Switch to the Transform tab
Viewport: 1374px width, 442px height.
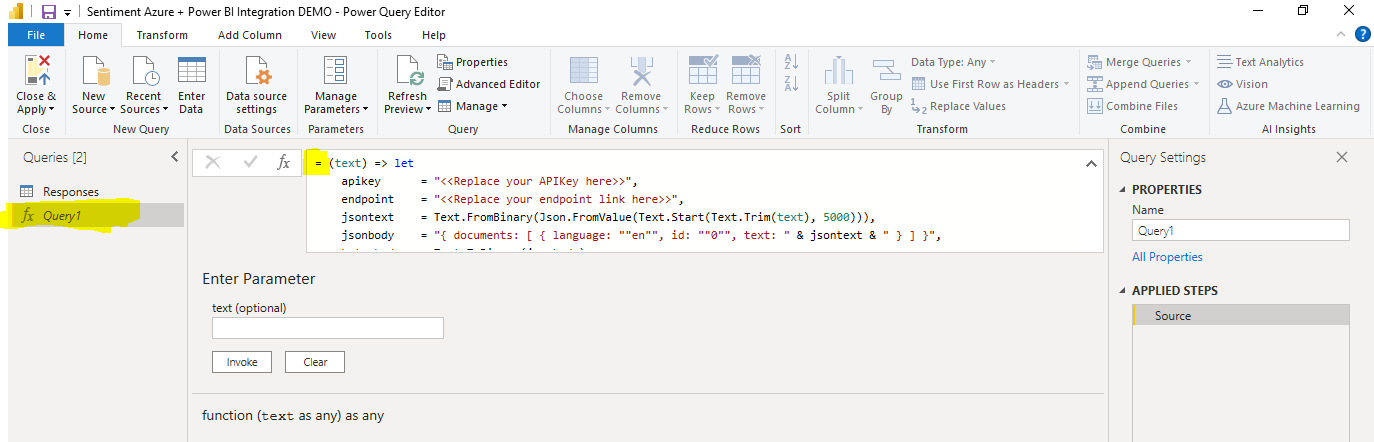162,35
